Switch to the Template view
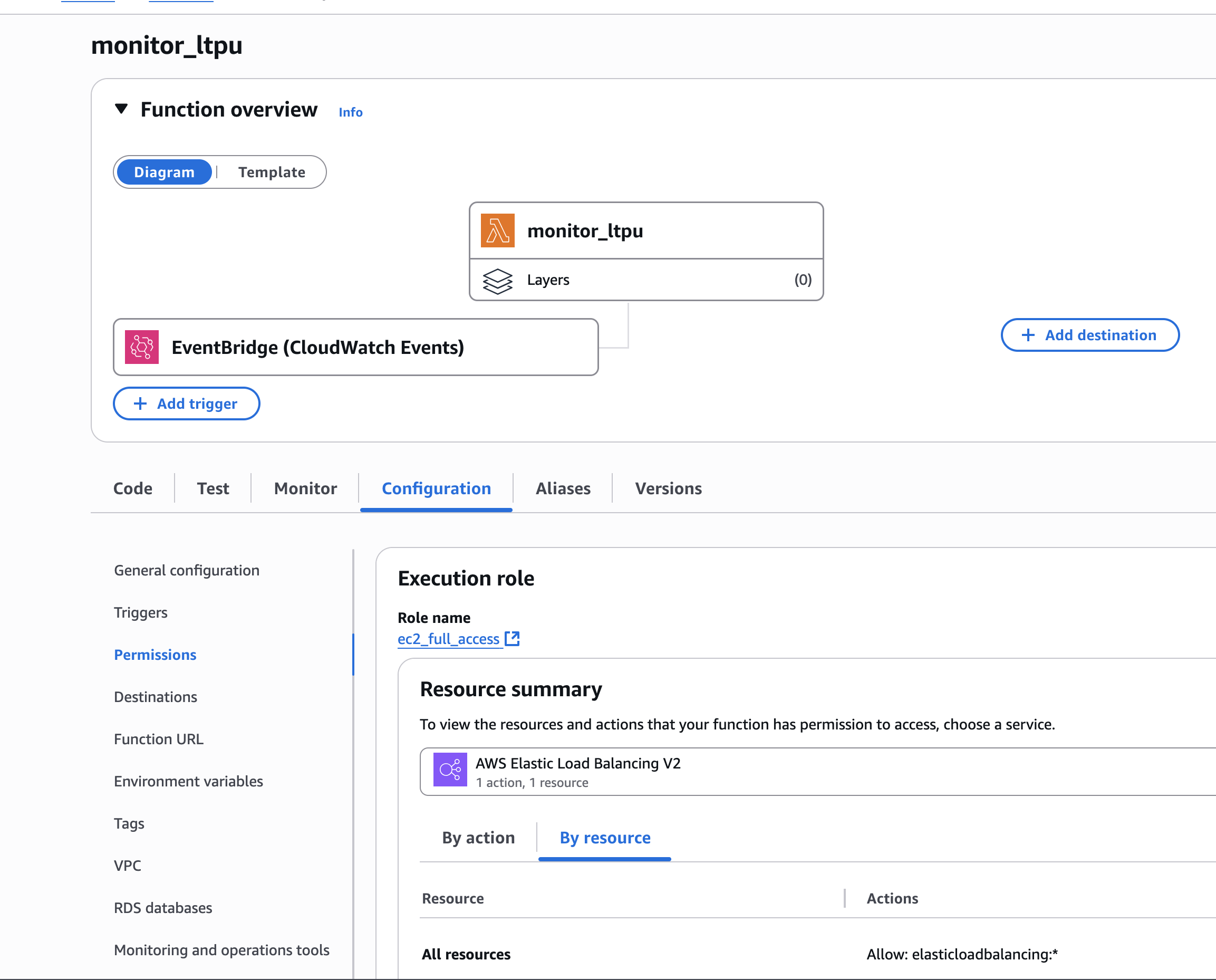1216x980 pixels. coord(272,172)
